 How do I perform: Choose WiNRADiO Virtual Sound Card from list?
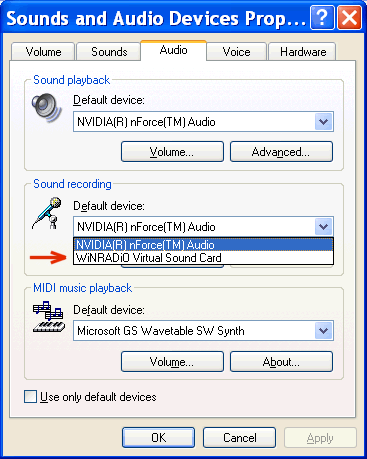point(203,258)
